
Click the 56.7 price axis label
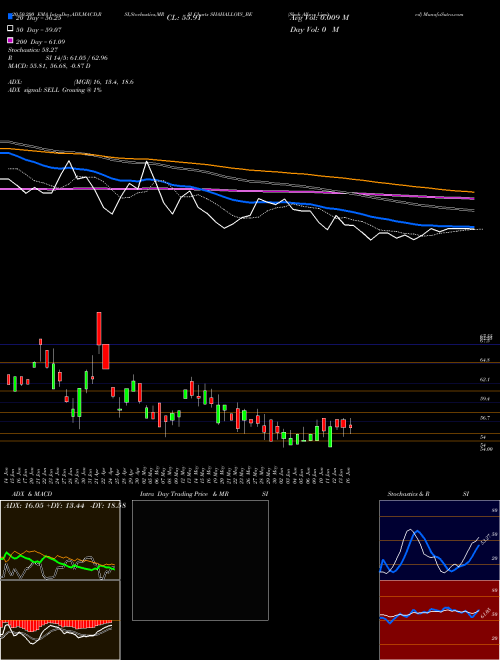pyautogui.click(x=485, y=418)
